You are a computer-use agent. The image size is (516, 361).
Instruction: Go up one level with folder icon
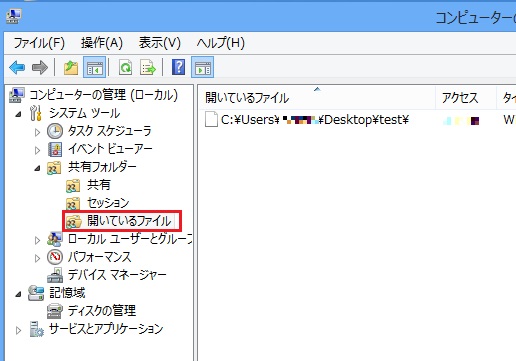click(71, 67)
